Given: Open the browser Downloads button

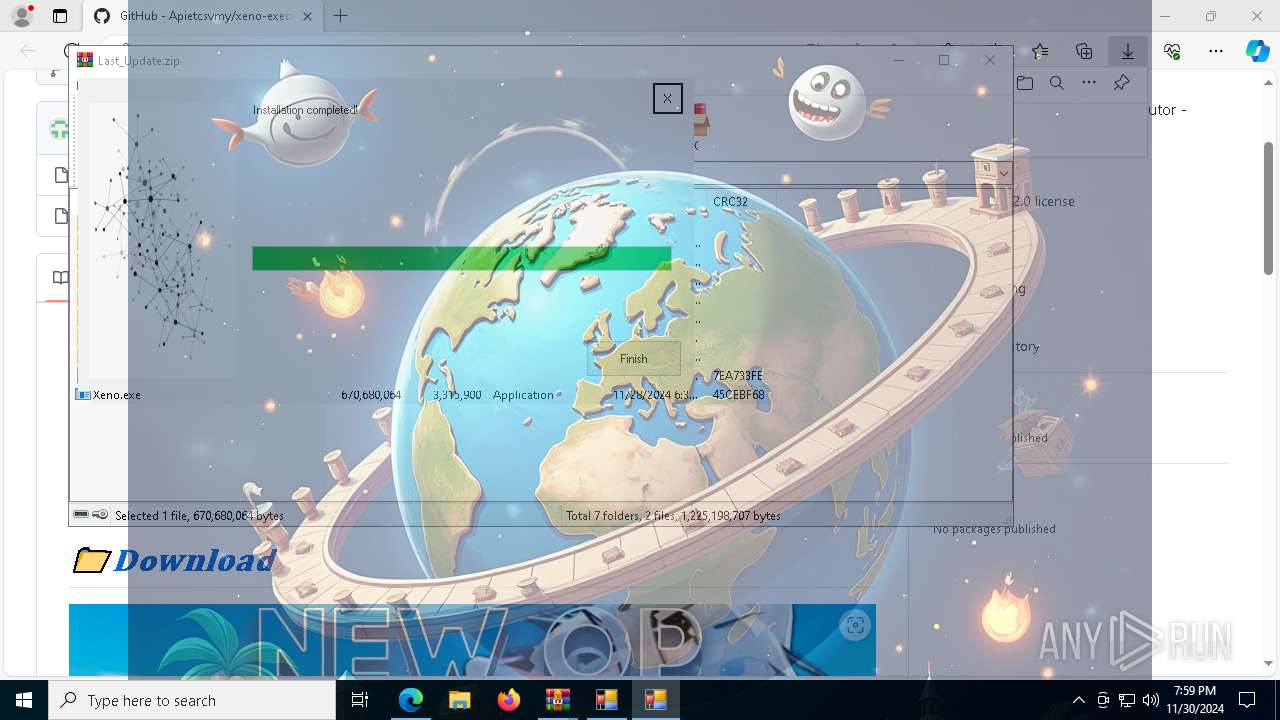Looking at the screenshot, I should point(1127,51).
